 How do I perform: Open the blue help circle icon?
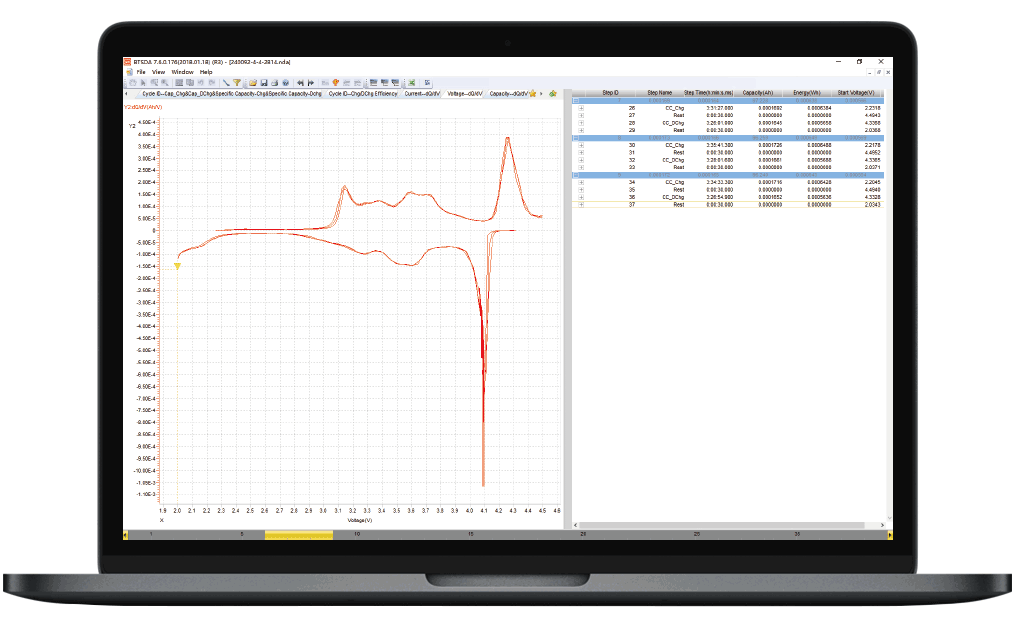[x=285, y=83]
